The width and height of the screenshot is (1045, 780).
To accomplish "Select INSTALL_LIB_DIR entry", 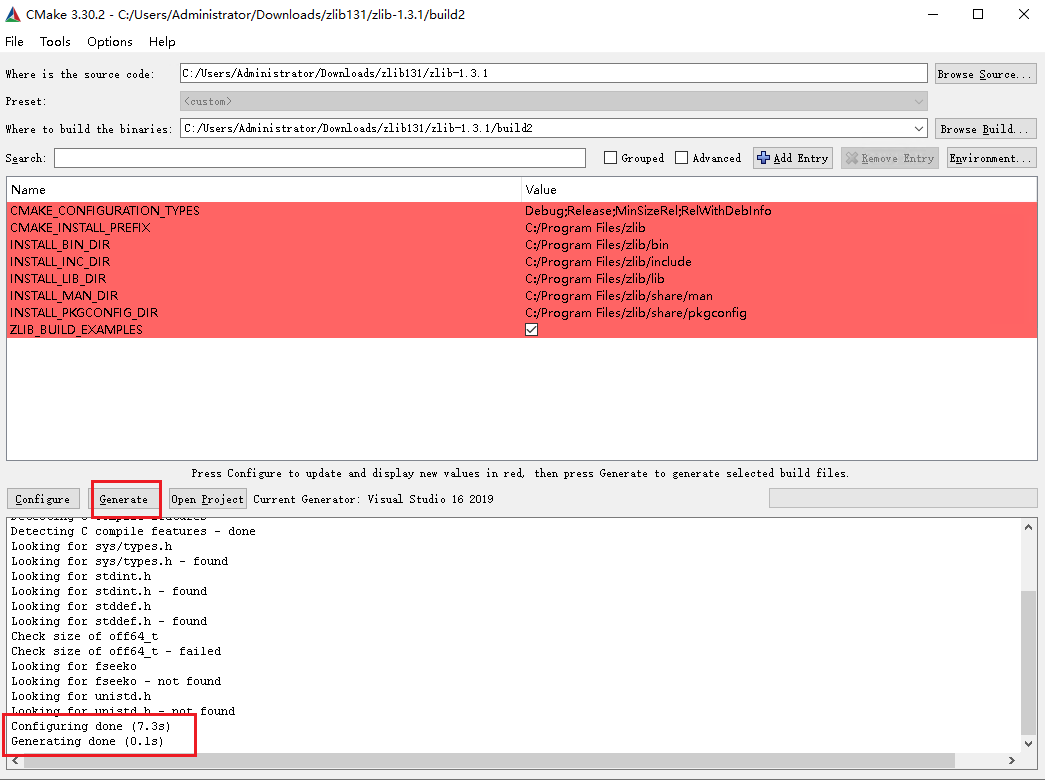I will (58, 279).
